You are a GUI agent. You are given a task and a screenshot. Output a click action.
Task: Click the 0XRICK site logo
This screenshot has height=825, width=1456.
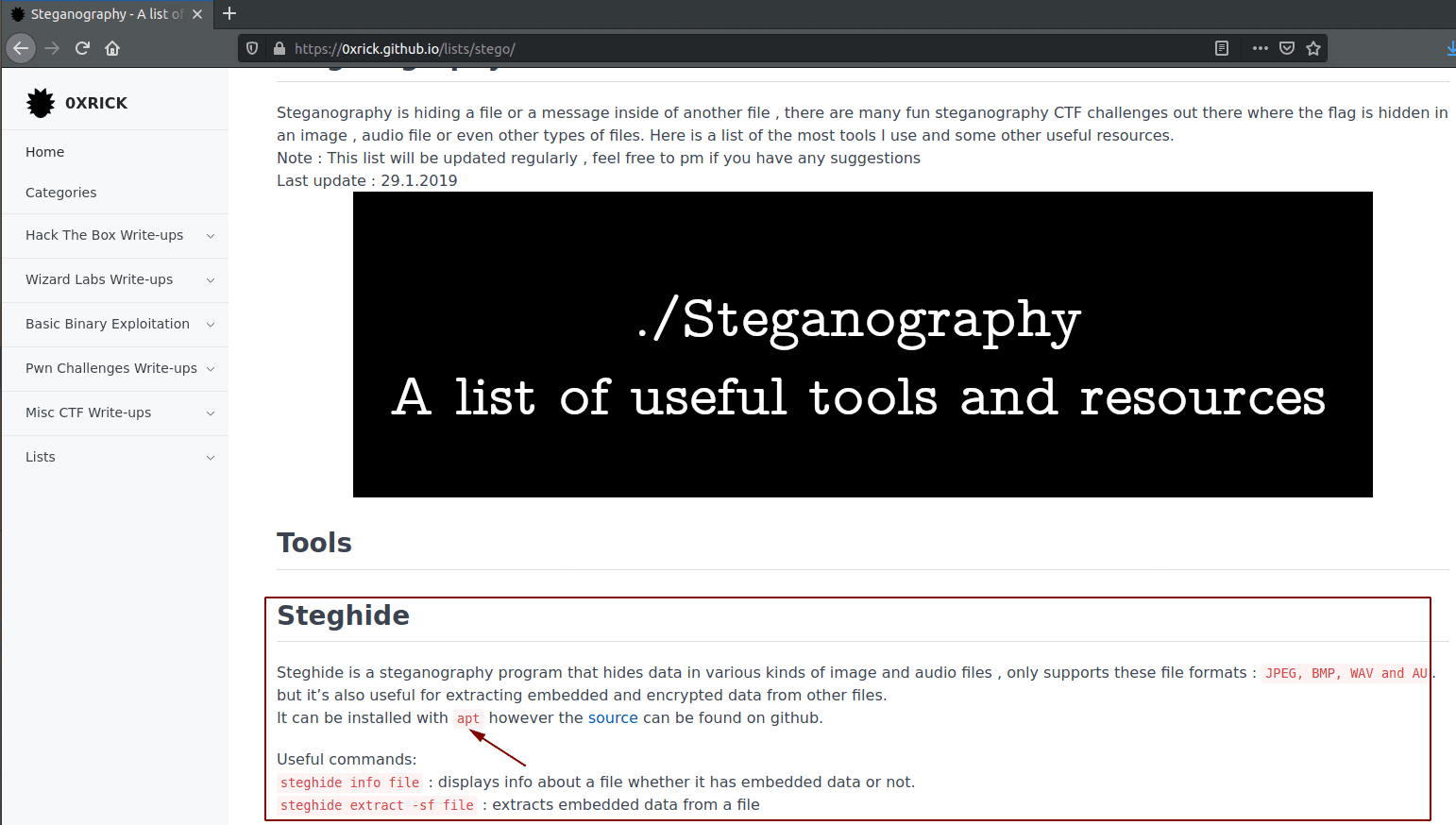pyautogui.click(x=77, y=103)
